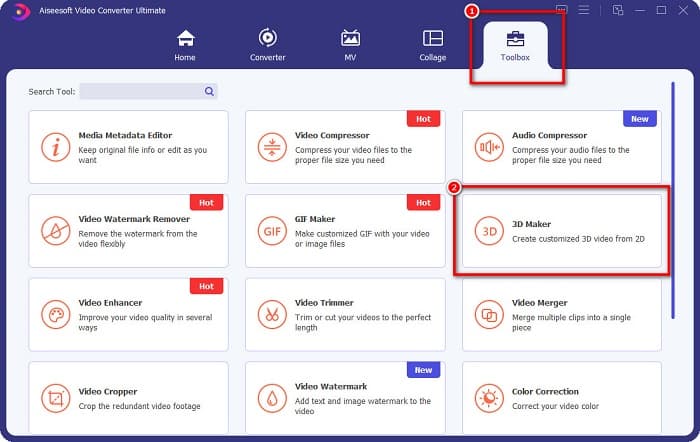Click the Video Watermark droplet icon

[x=272, y=398]
